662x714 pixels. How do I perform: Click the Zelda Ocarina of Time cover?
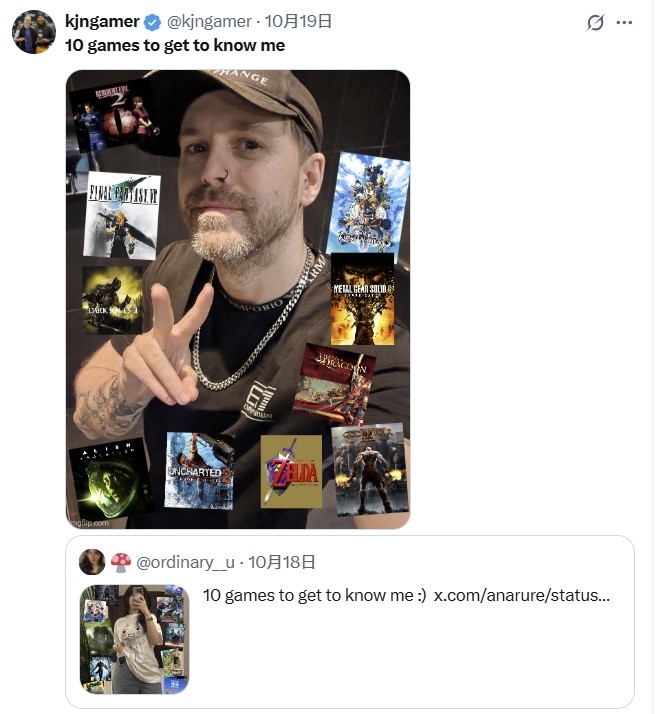(x=291, y=471)
